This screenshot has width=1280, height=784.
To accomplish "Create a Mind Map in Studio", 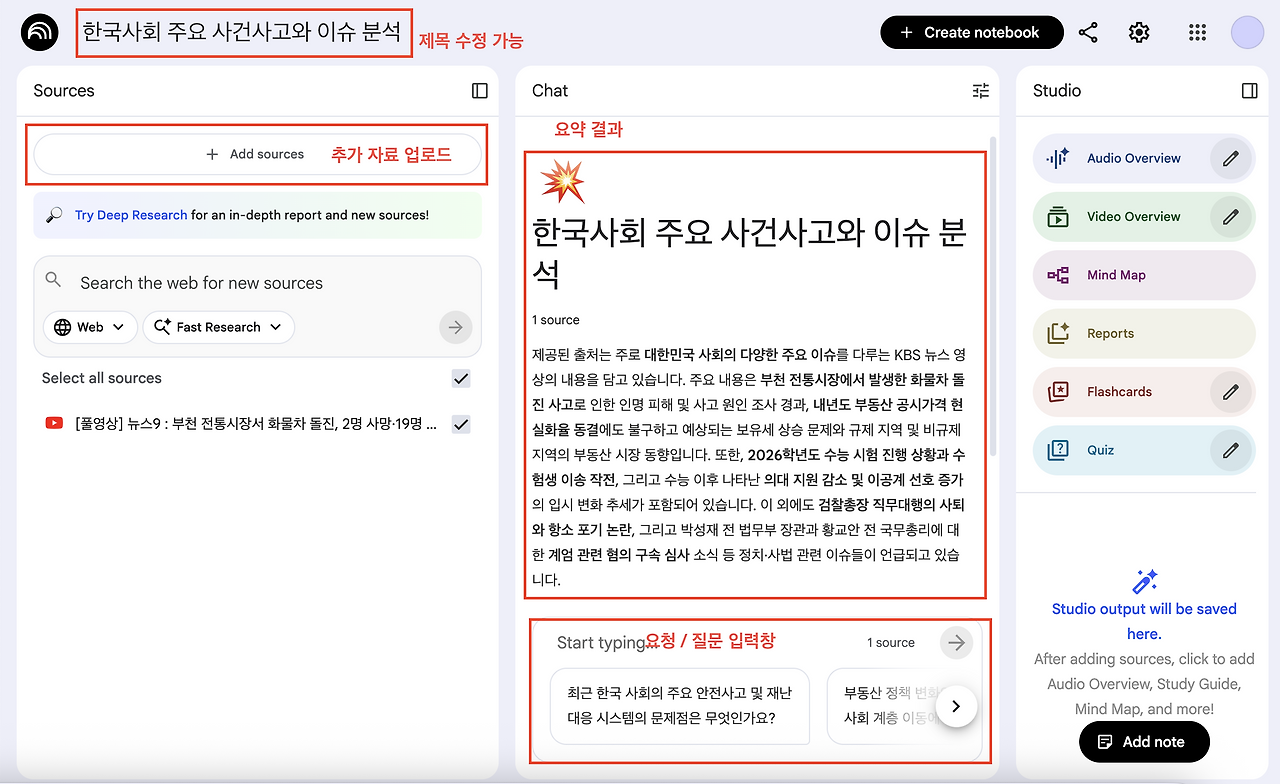I will point(1118,275).
